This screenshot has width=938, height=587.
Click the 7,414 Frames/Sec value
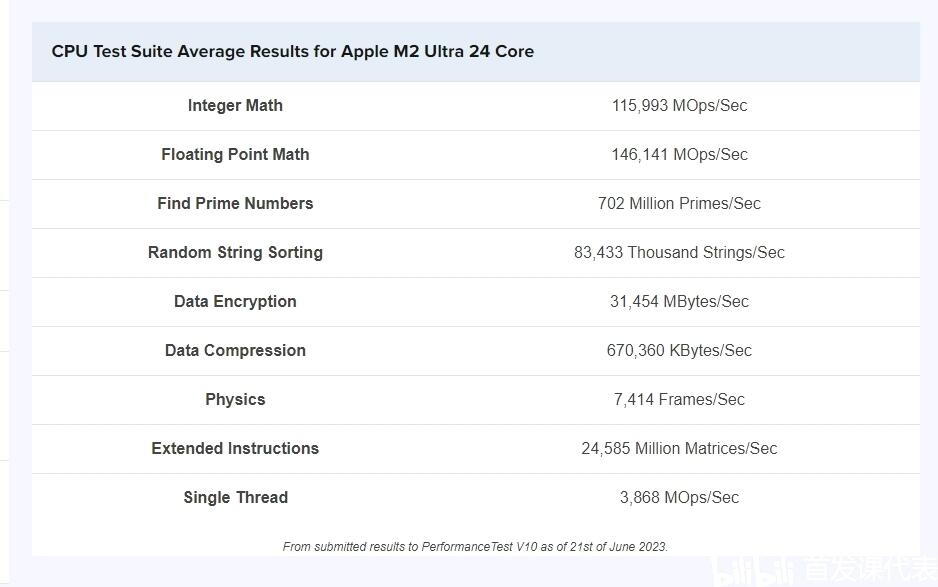click(679, 399)
